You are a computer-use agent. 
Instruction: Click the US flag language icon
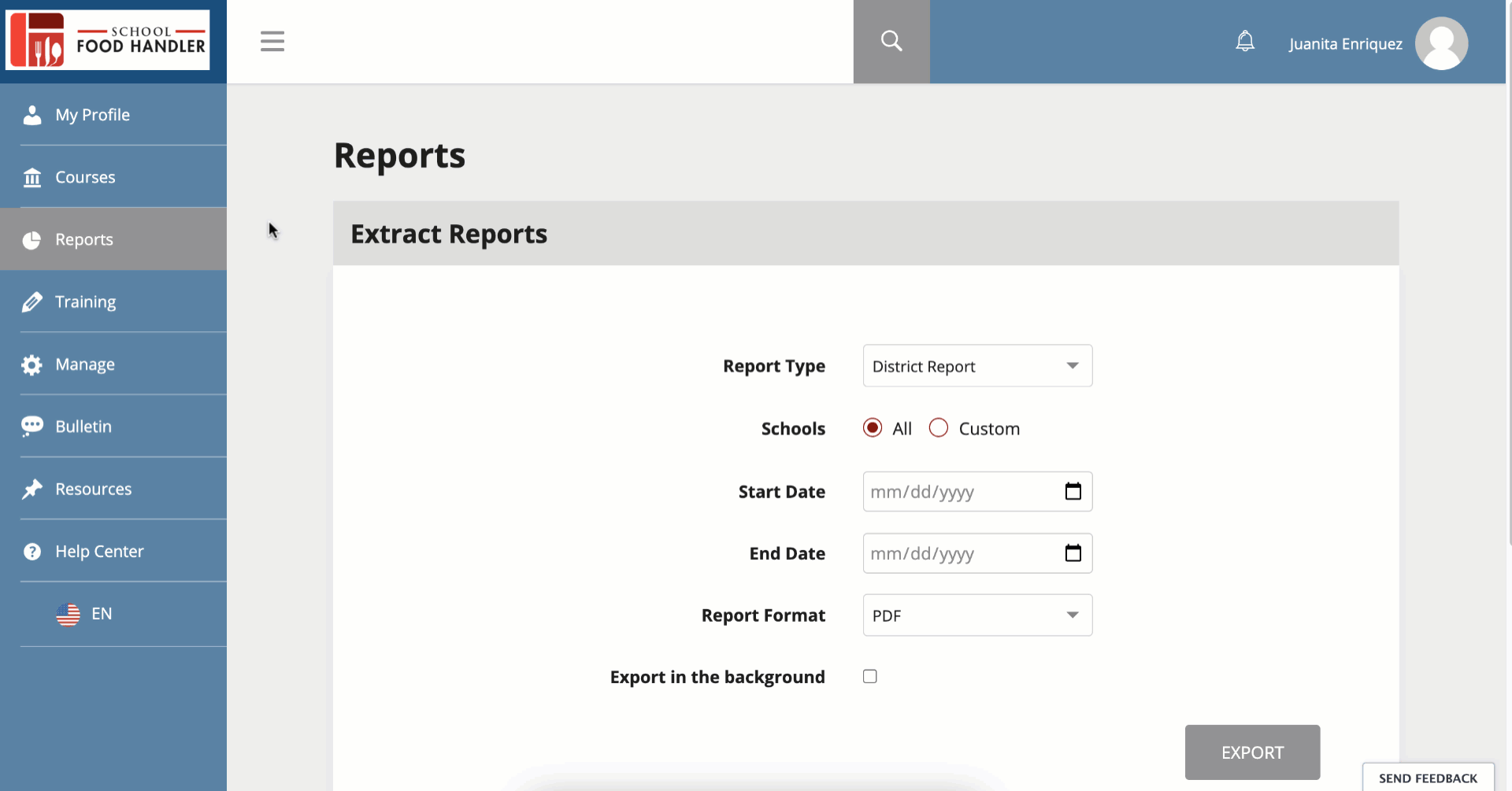pyautogui.click(x=69, y=614)
